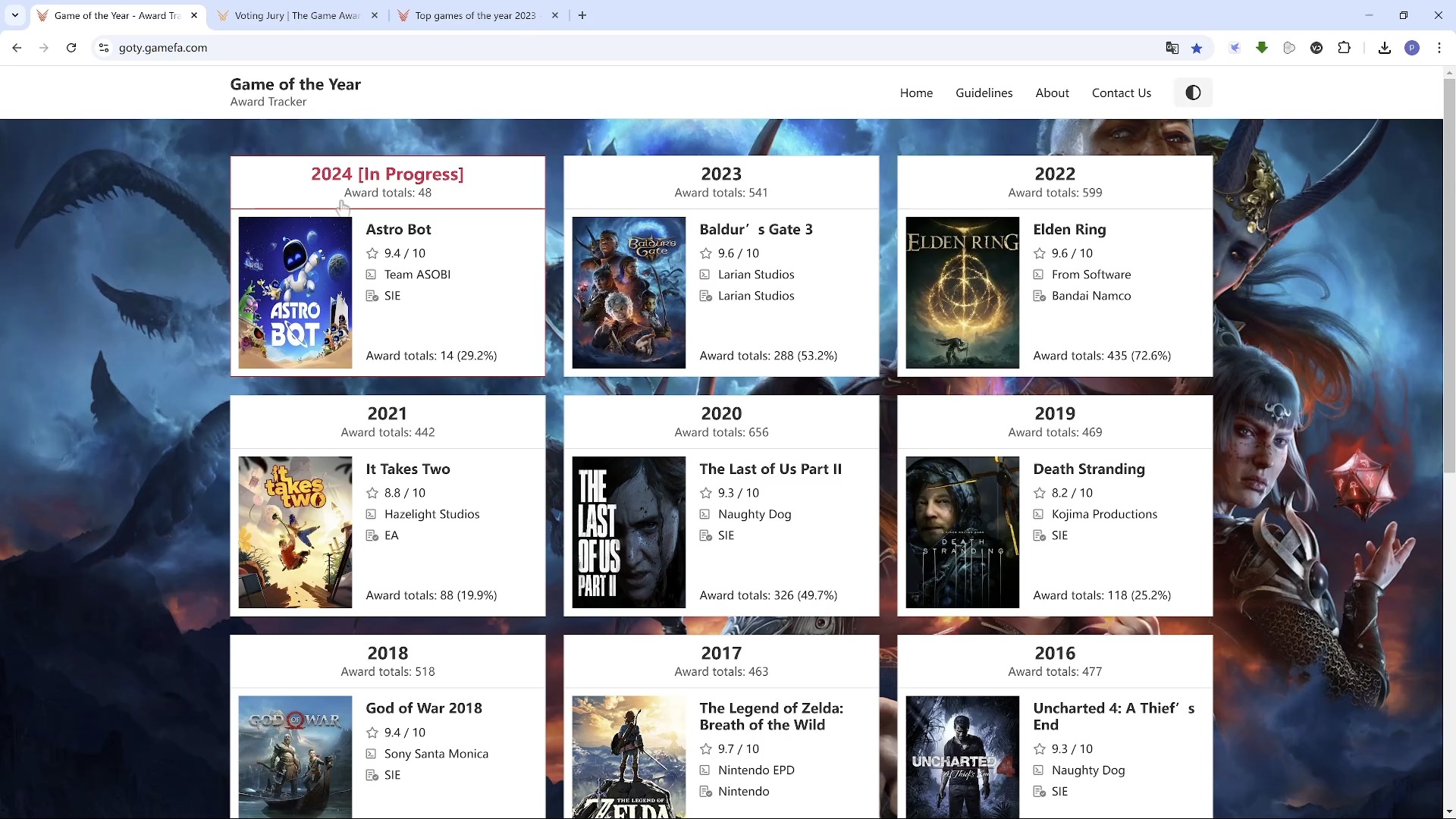1456x819 pixels.
Task: Switch to Voting Jury browser tab
Action: click(297, 15)
